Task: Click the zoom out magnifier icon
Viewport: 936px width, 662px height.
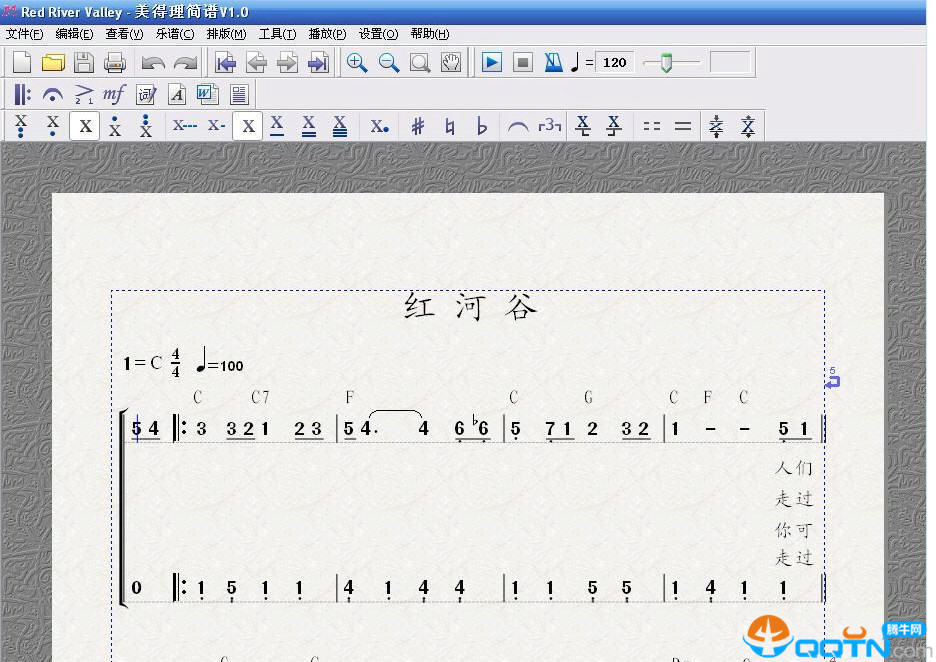Action: point(389,62)
